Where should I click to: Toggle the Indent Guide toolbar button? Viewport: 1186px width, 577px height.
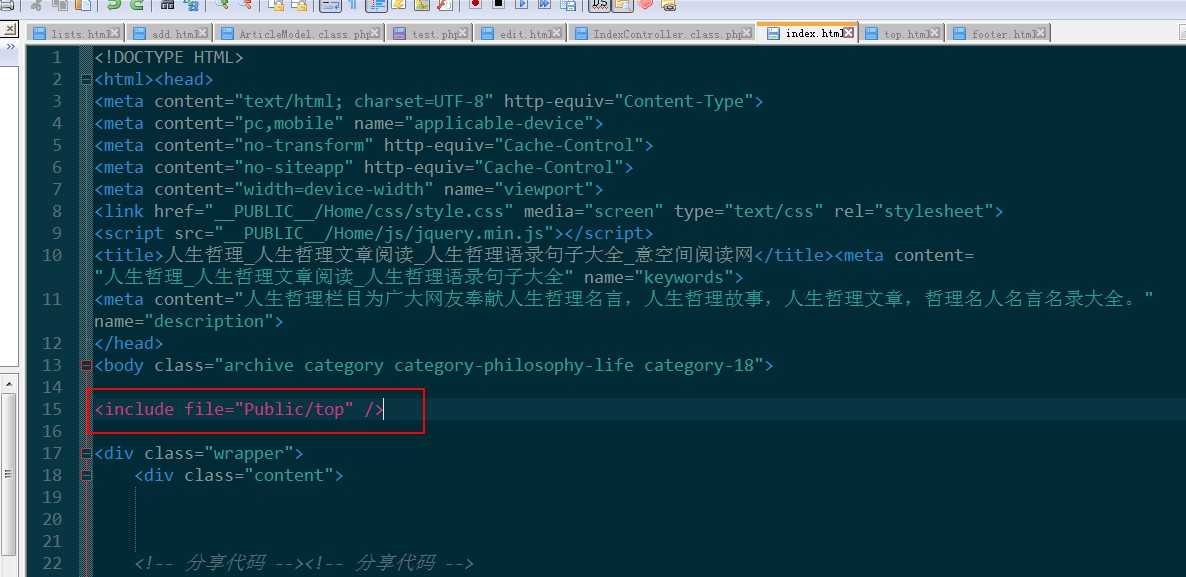[377, 5]
